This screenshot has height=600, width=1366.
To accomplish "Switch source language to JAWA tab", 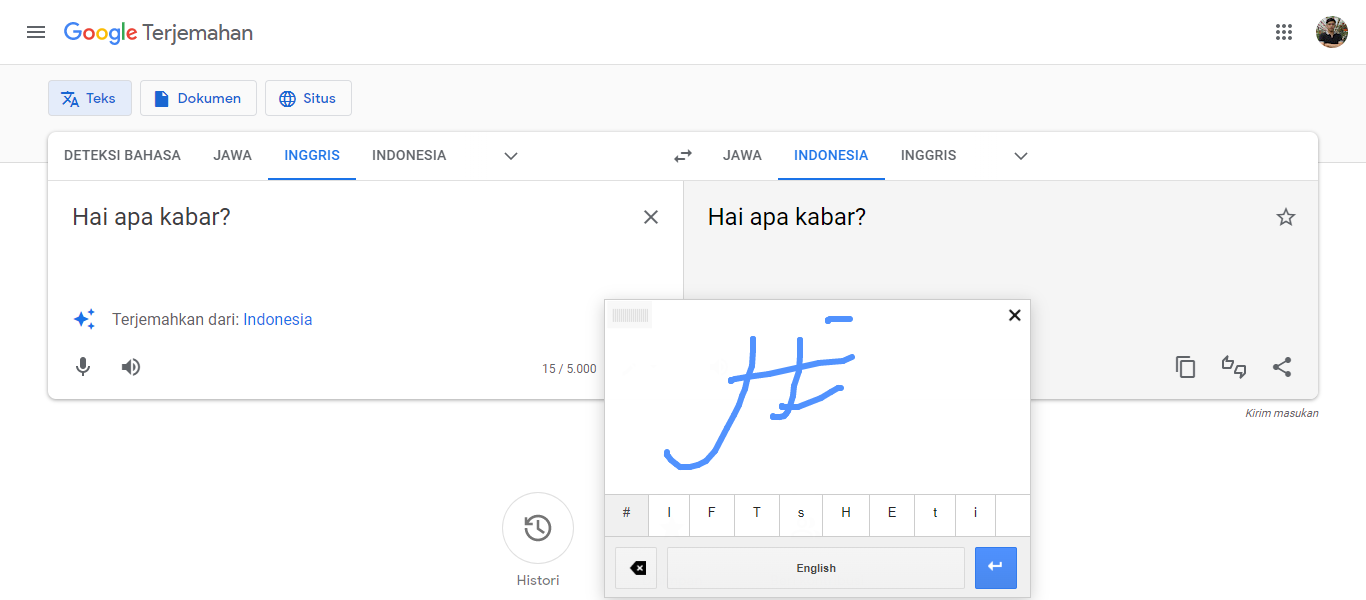I will (x=232, y=155).
